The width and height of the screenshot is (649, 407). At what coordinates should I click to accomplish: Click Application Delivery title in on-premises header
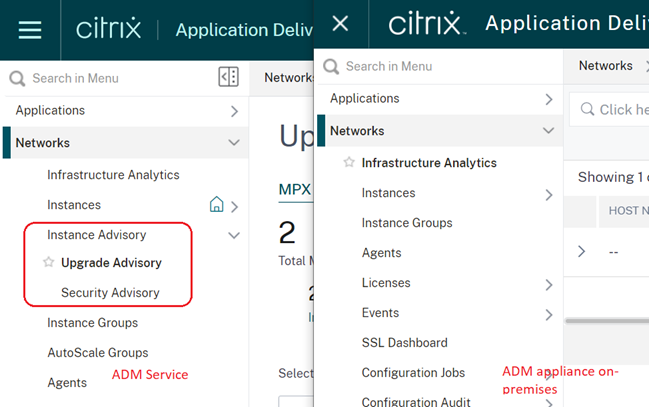coord(567,23)
